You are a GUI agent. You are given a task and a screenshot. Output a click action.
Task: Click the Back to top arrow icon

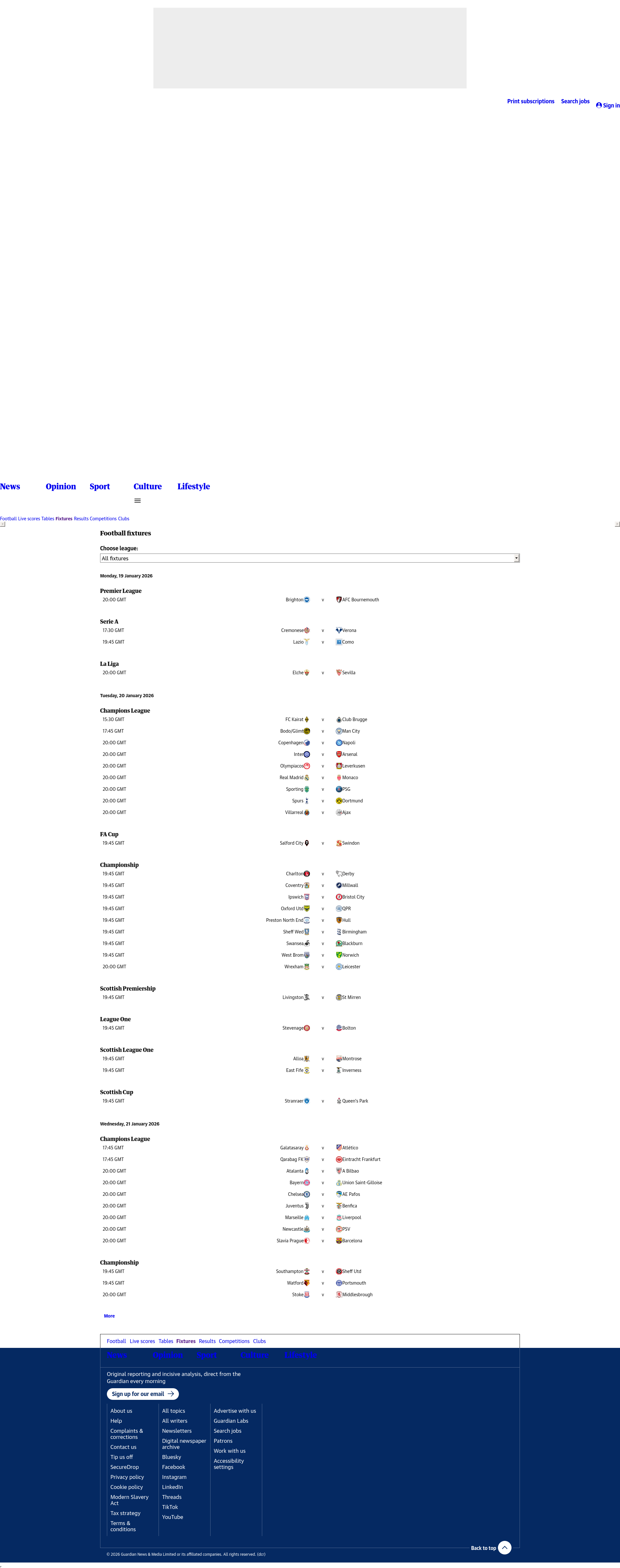pos(504,1547)
